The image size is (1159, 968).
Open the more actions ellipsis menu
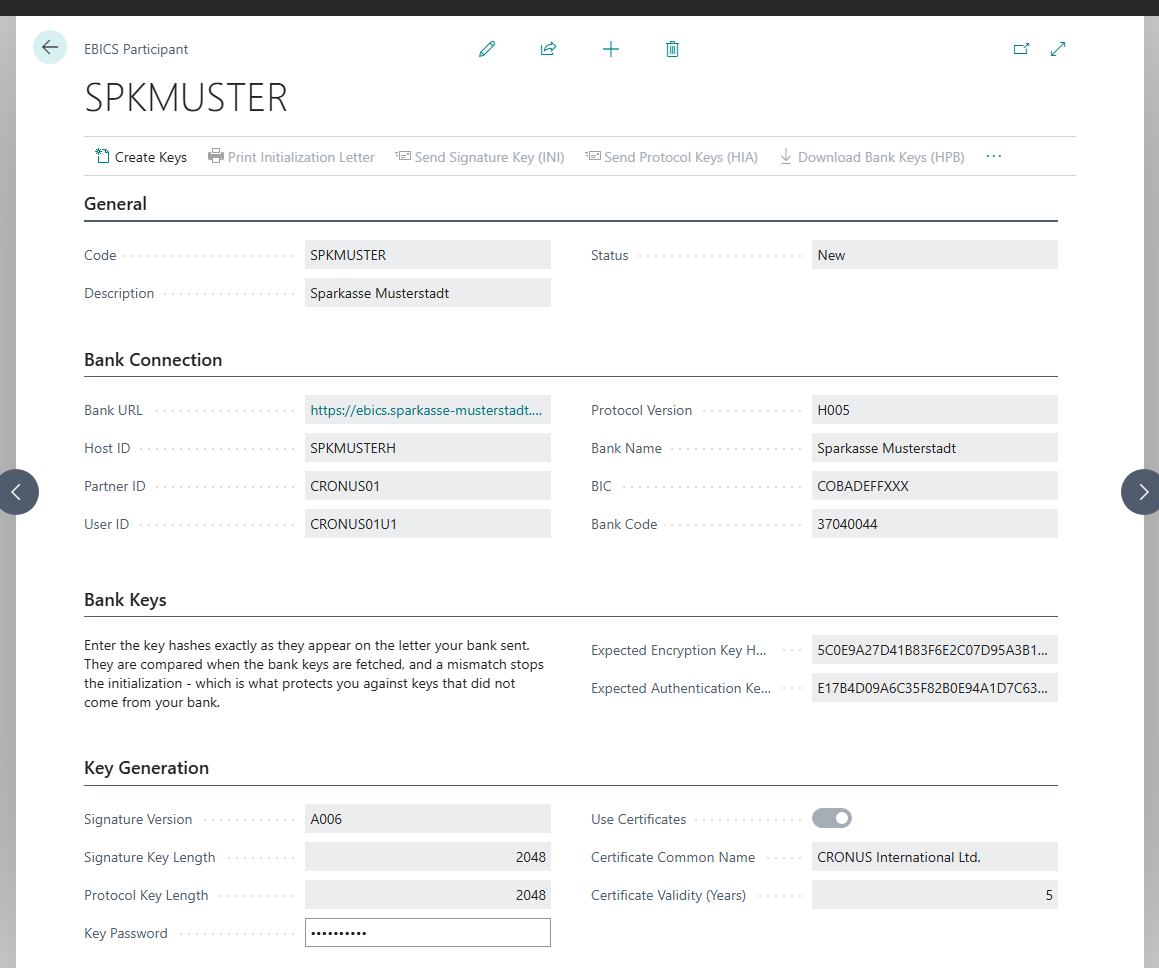click(x=993, y=157)
